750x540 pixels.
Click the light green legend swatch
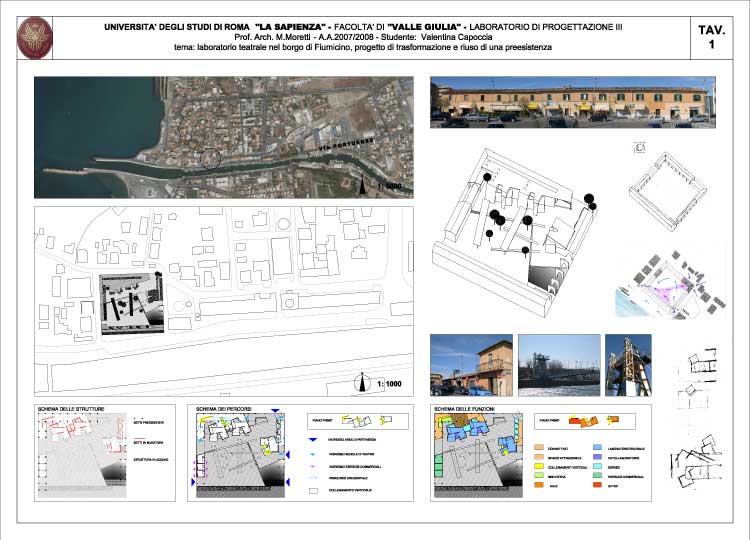pos(539,476)
